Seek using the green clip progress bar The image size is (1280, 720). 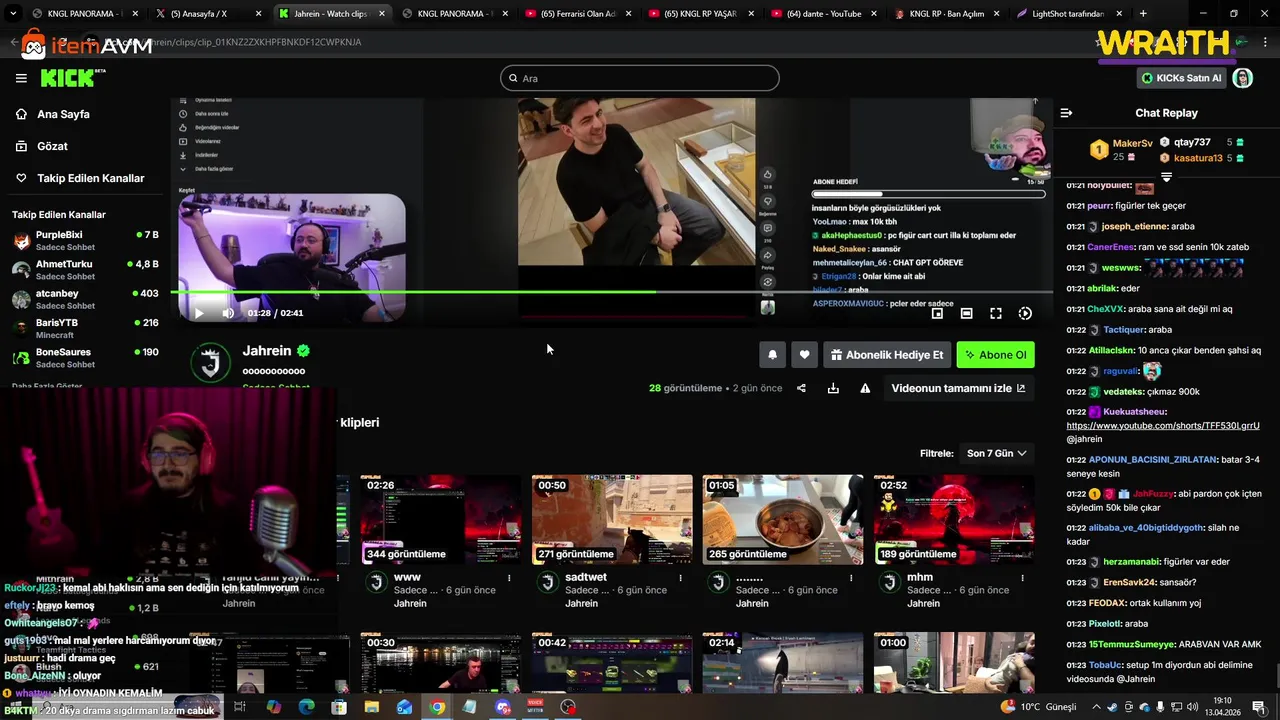[612, 292]
